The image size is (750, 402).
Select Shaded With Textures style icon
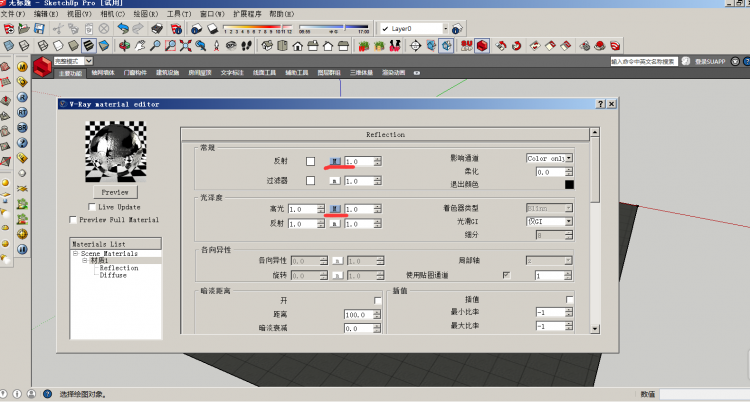[x=88, y=45]
